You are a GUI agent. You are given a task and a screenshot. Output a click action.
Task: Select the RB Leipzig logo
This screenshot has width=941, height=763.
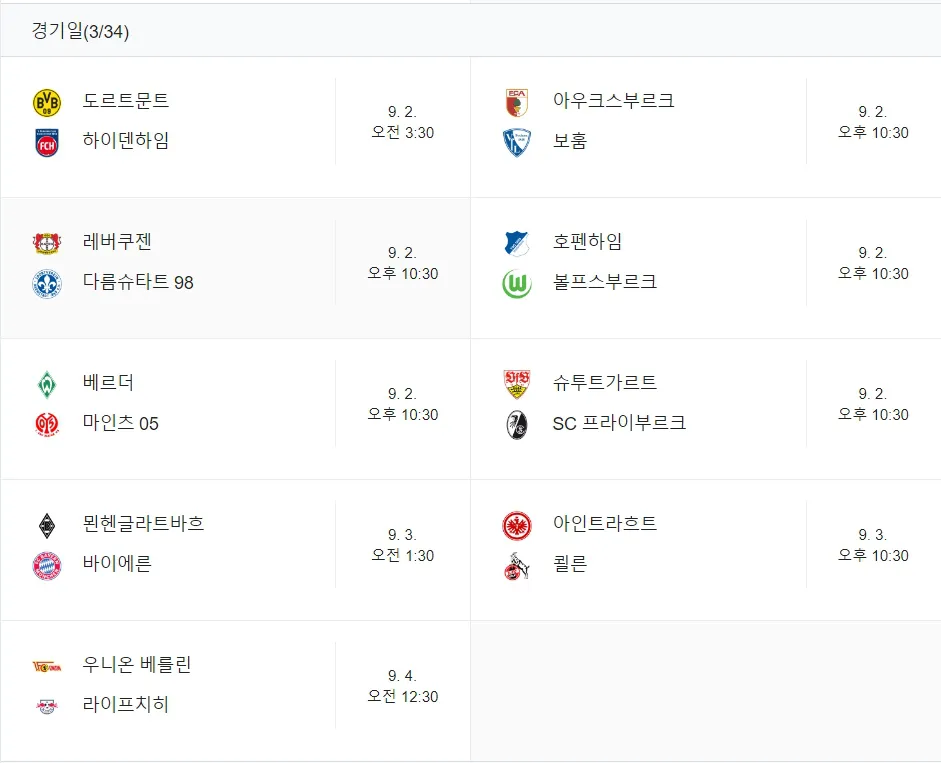tap(47, 707)
